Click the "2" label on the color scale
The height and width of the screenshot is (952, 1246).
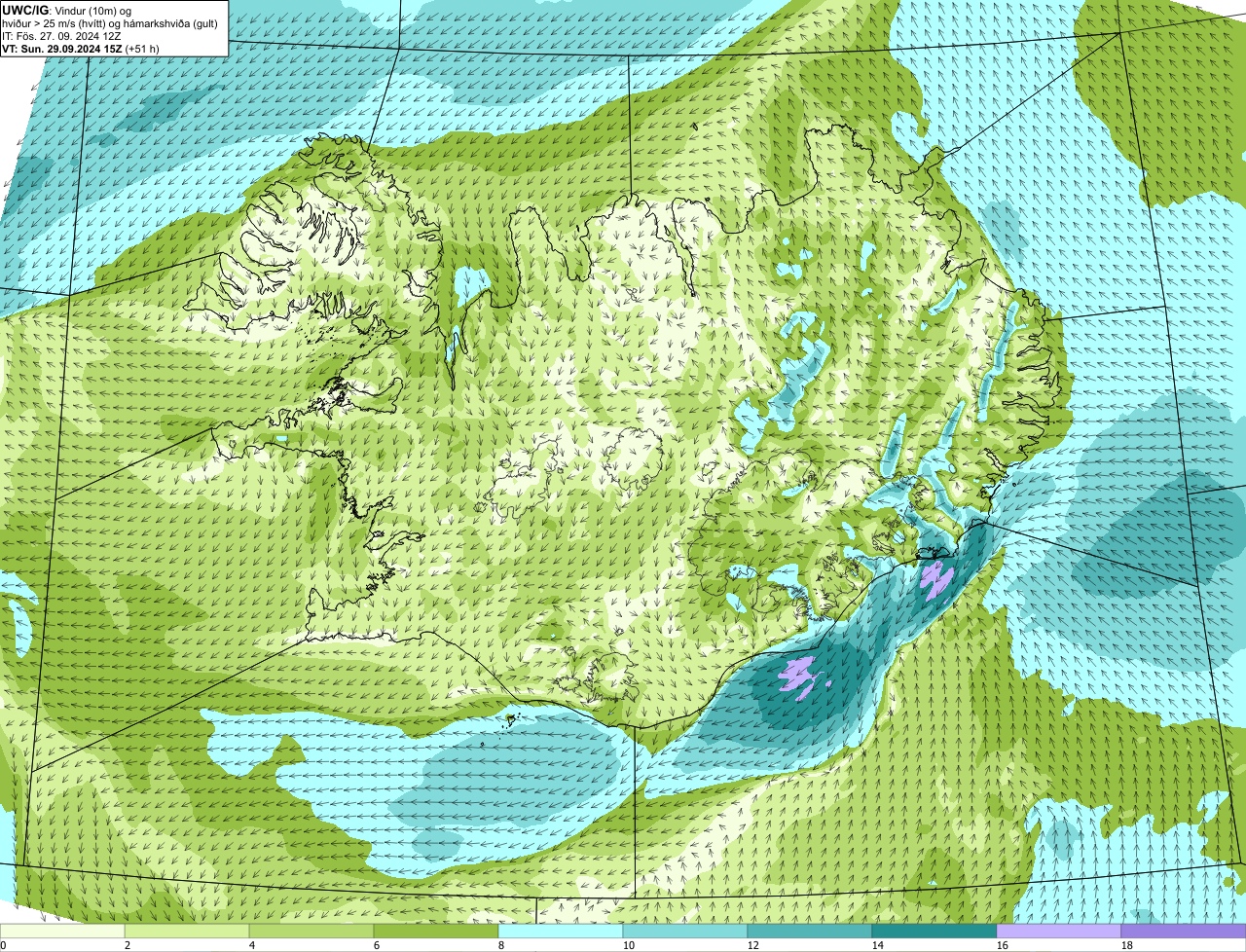pyautogui.click(x=128, y=945)
